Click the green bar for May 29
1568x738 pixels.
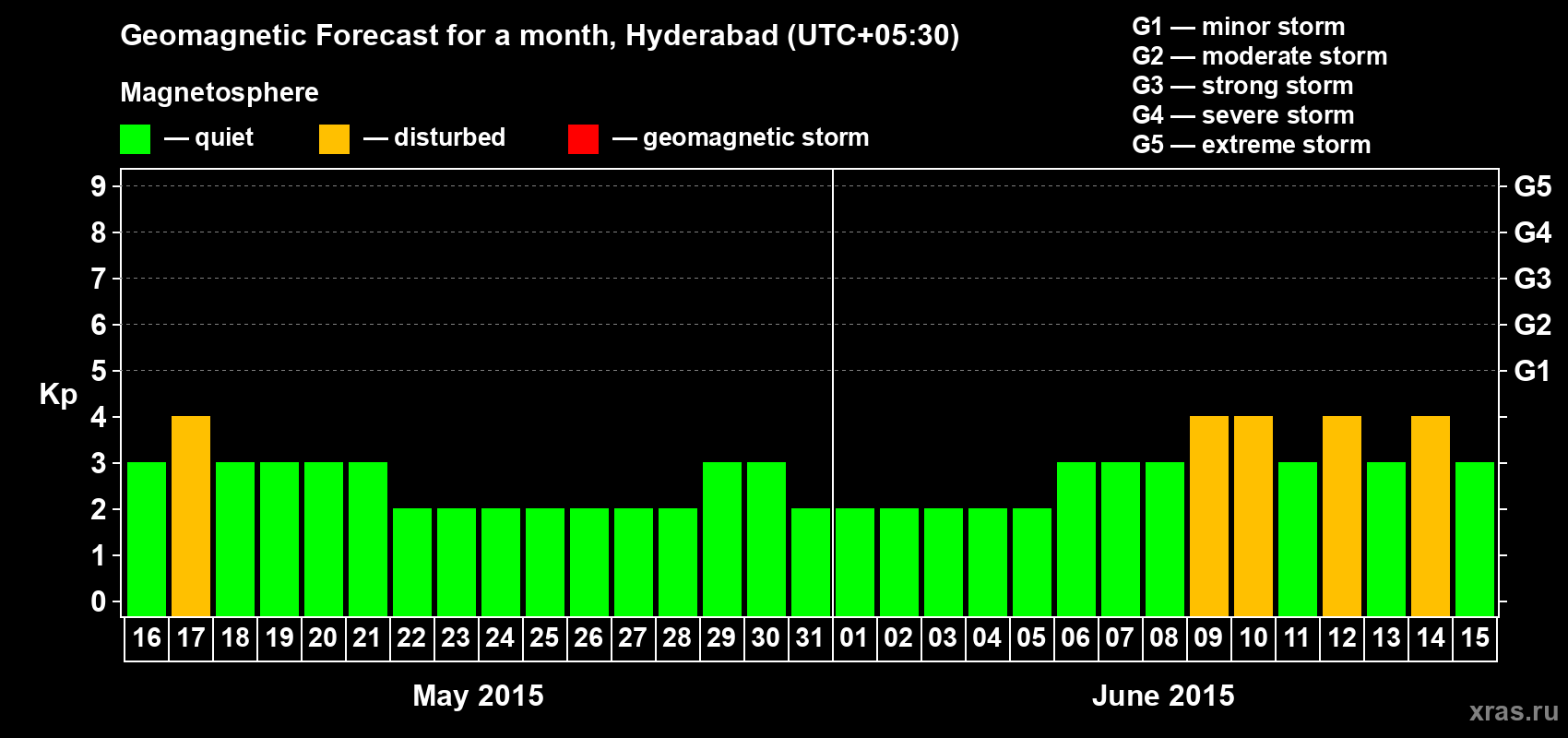722,539
